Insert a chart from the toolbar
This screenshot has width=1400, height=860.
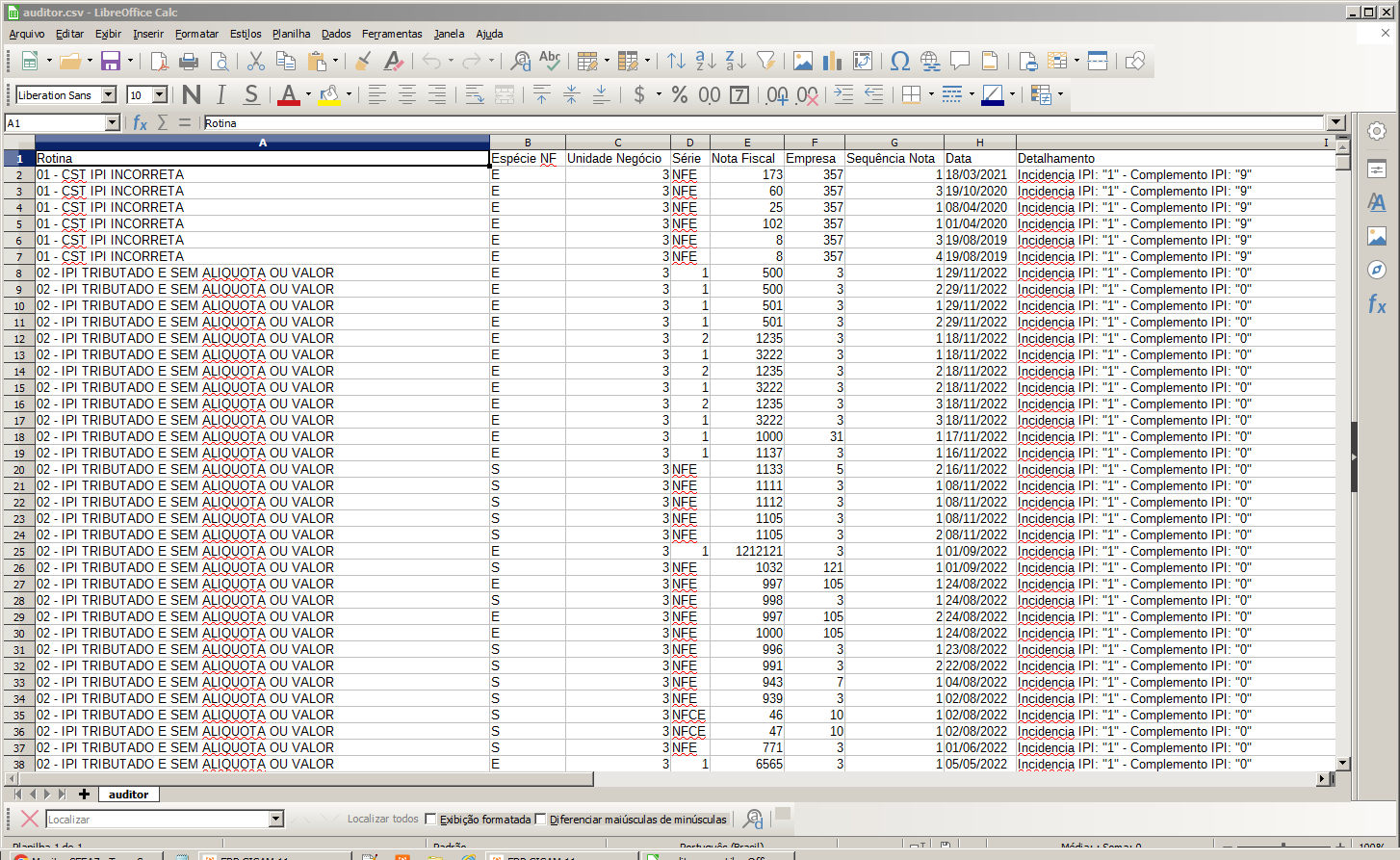[833, 61]
